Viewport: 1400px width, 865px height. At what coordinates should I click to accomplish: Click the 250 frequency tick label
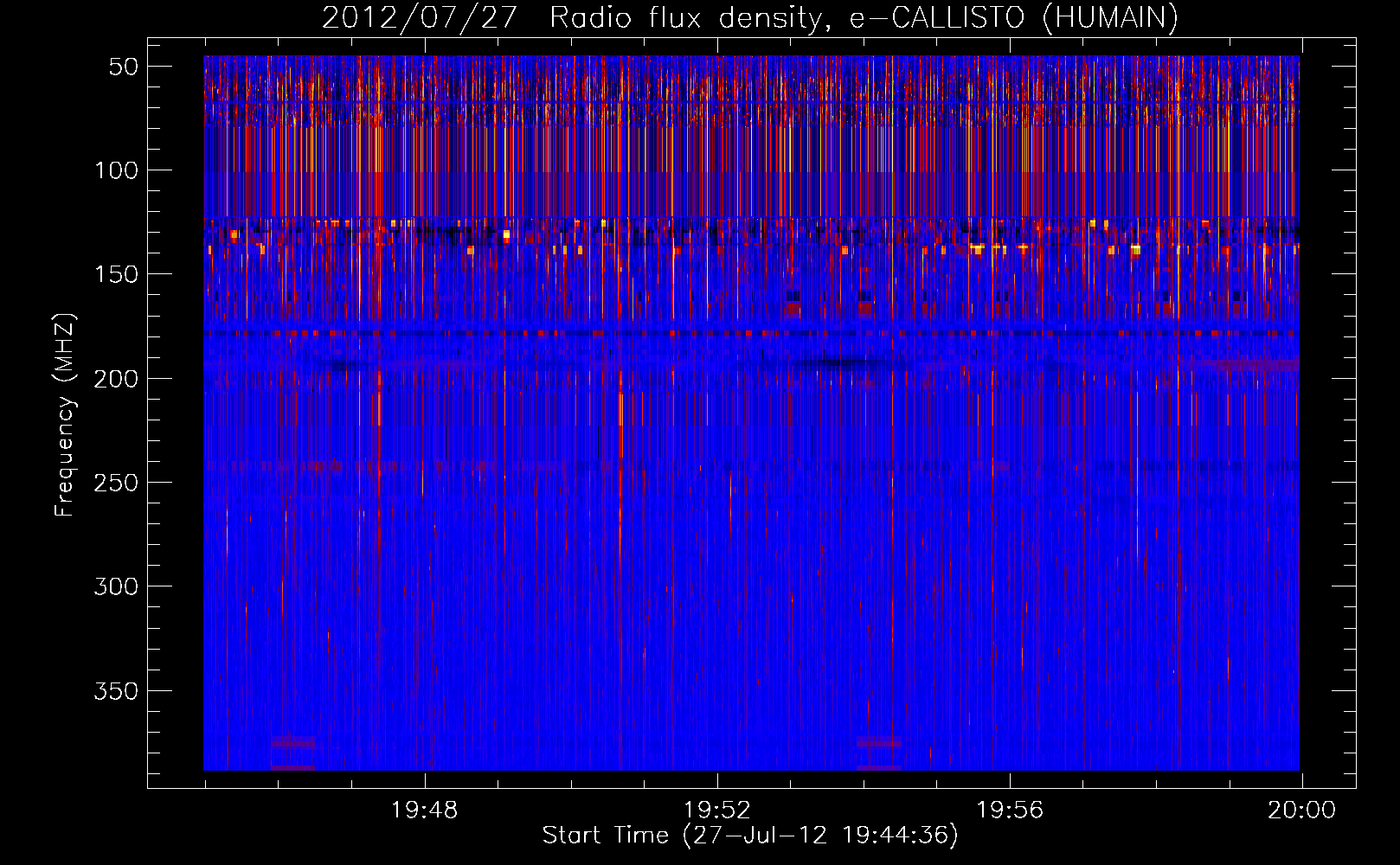pos(116,483)
